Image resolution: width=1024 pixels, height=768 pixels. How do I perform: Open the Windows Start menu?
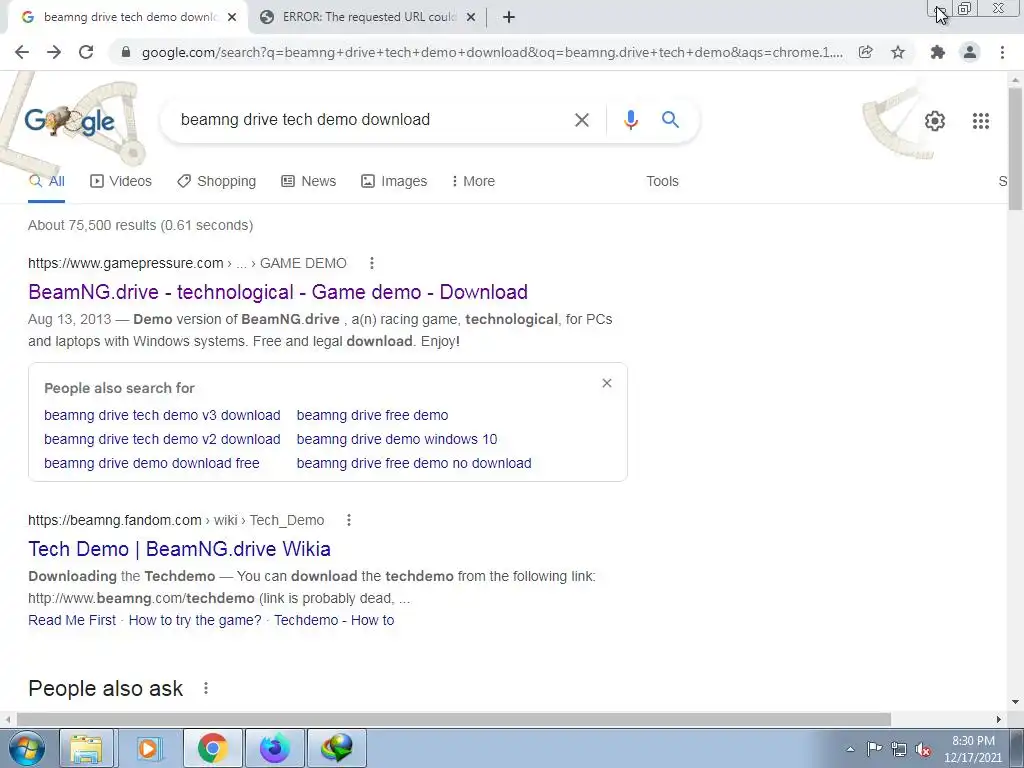coord(27,748)
